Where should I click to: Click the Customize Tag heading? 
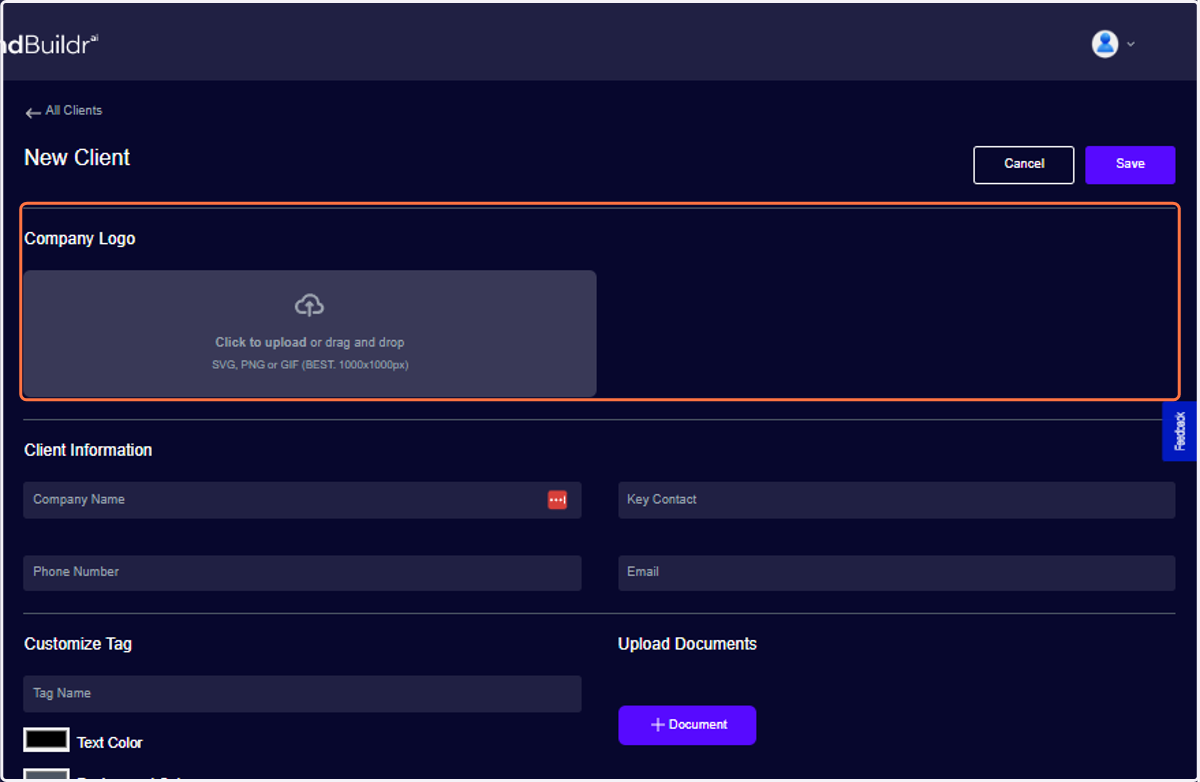[x=78, y=644]
